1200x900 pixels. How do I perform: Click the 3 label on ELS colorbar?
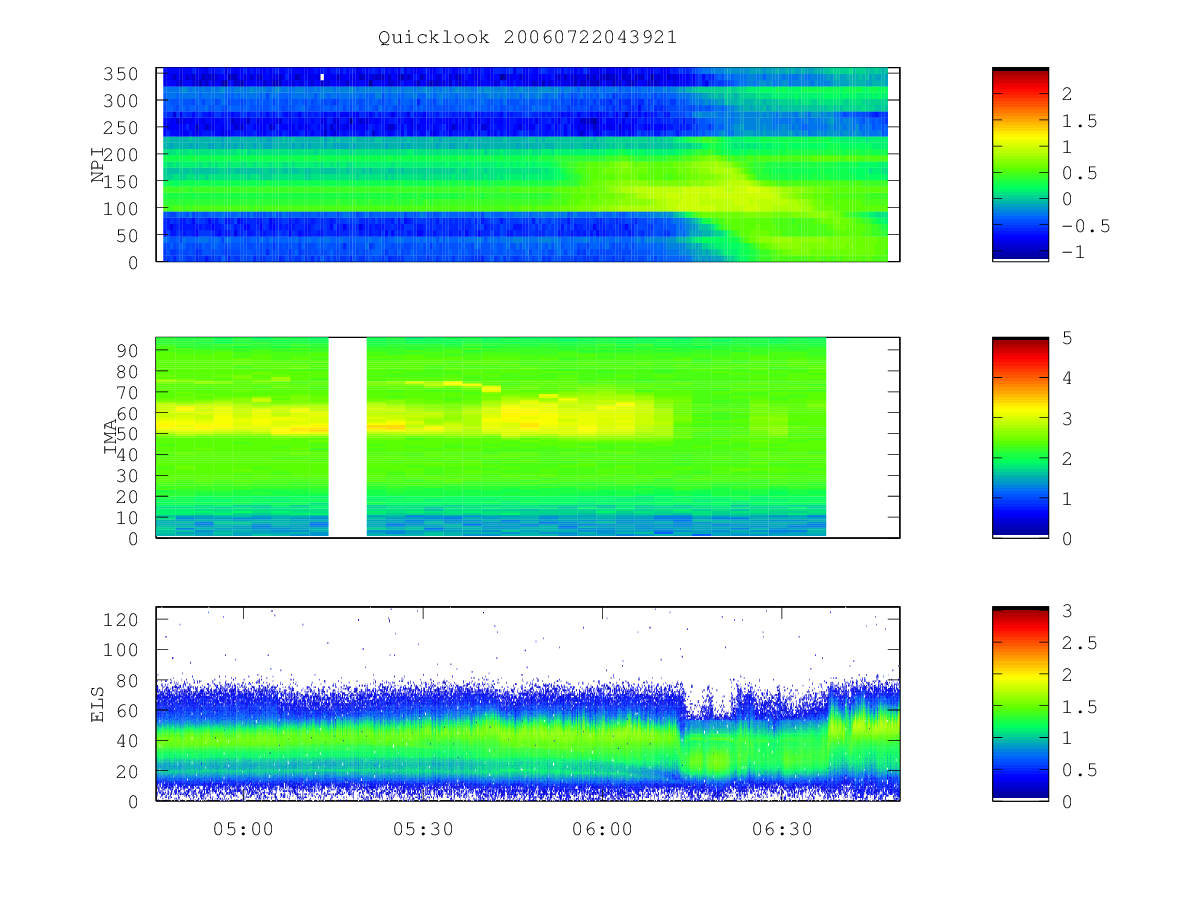pyautogui.click(x=1066, y=610)
